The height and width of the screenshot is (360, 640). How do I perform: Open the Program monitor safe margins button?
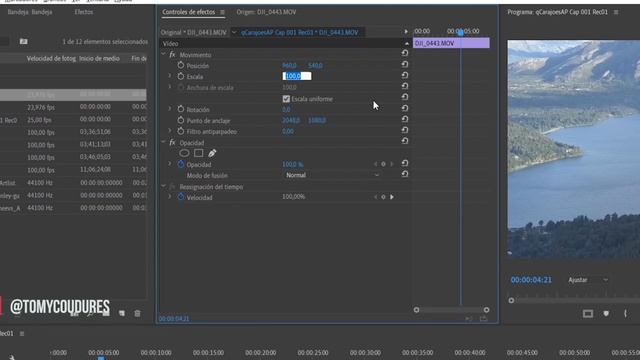click(x=588, y=313)
